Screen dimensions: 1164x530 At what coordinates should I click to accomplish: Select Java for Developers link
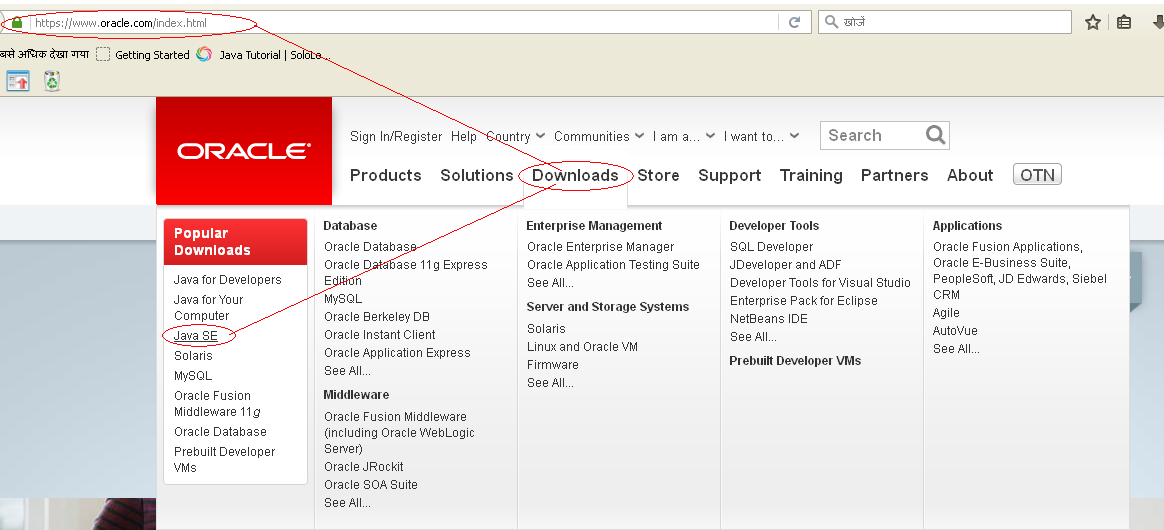227,280
